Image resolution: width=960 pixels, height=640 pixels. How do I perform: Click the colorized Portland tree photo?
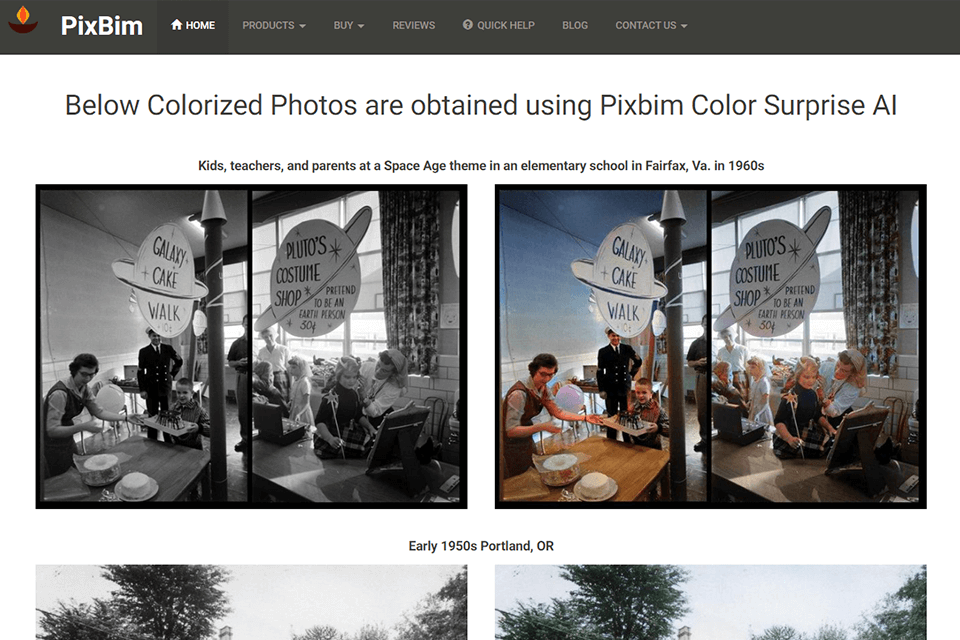click(710, 602)
